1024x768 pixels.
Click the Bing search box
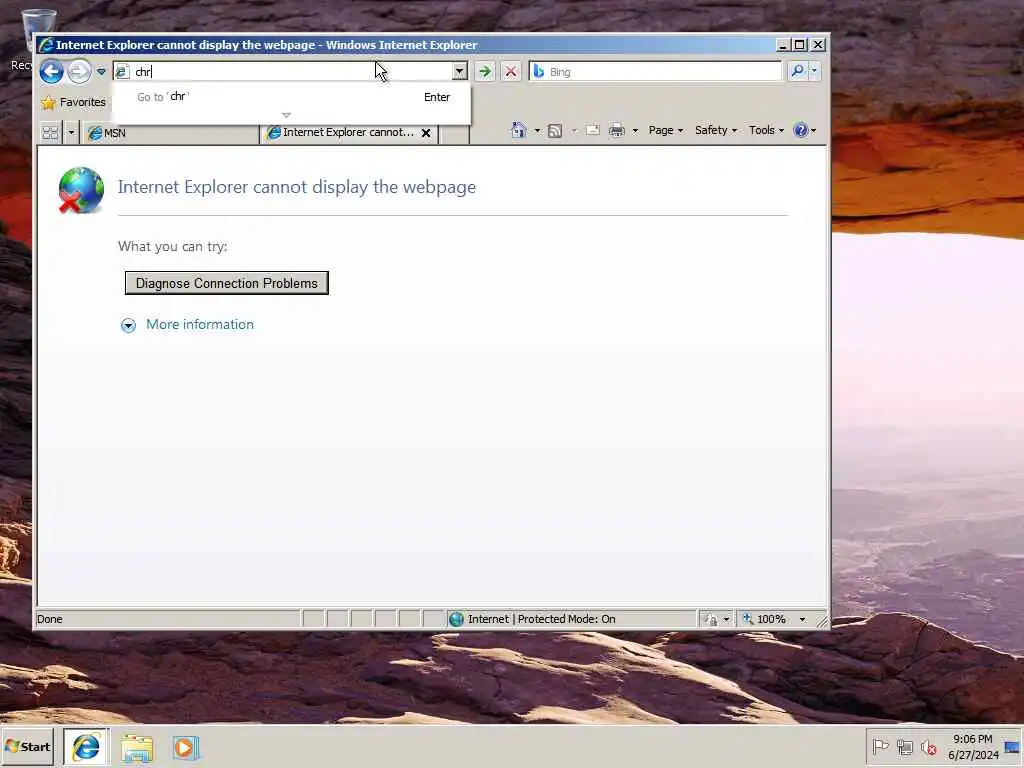(x=656, y=72)
